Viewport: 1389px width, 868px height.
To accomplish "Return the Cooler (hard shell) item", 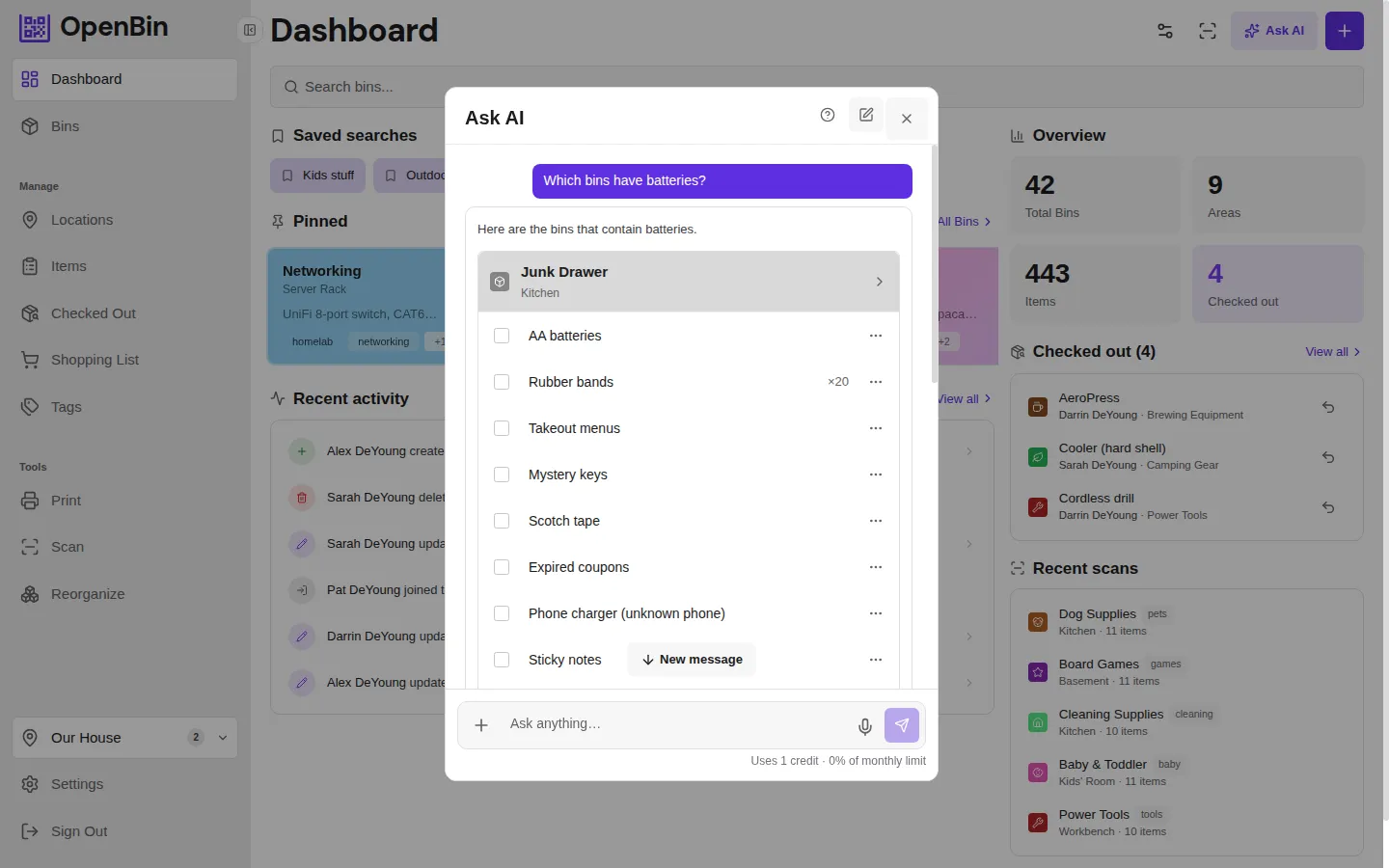I will click(1328, 457).
